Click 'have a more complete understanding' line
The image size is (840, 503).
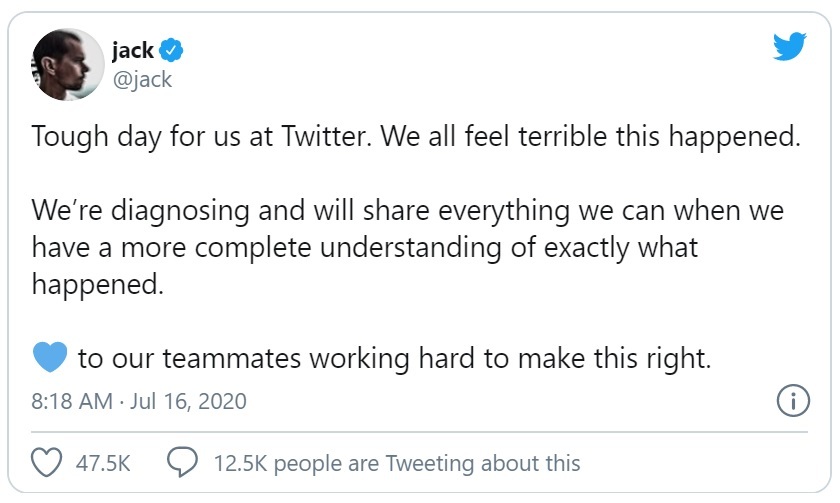364,248
